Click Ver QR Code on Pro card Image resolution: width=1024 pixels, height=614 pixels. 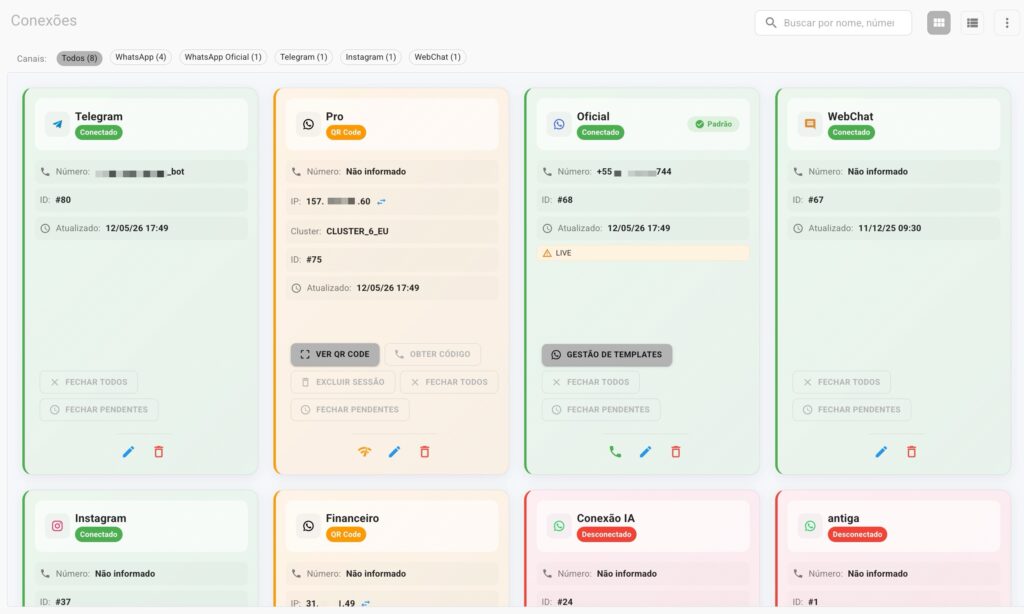point(335,354)
